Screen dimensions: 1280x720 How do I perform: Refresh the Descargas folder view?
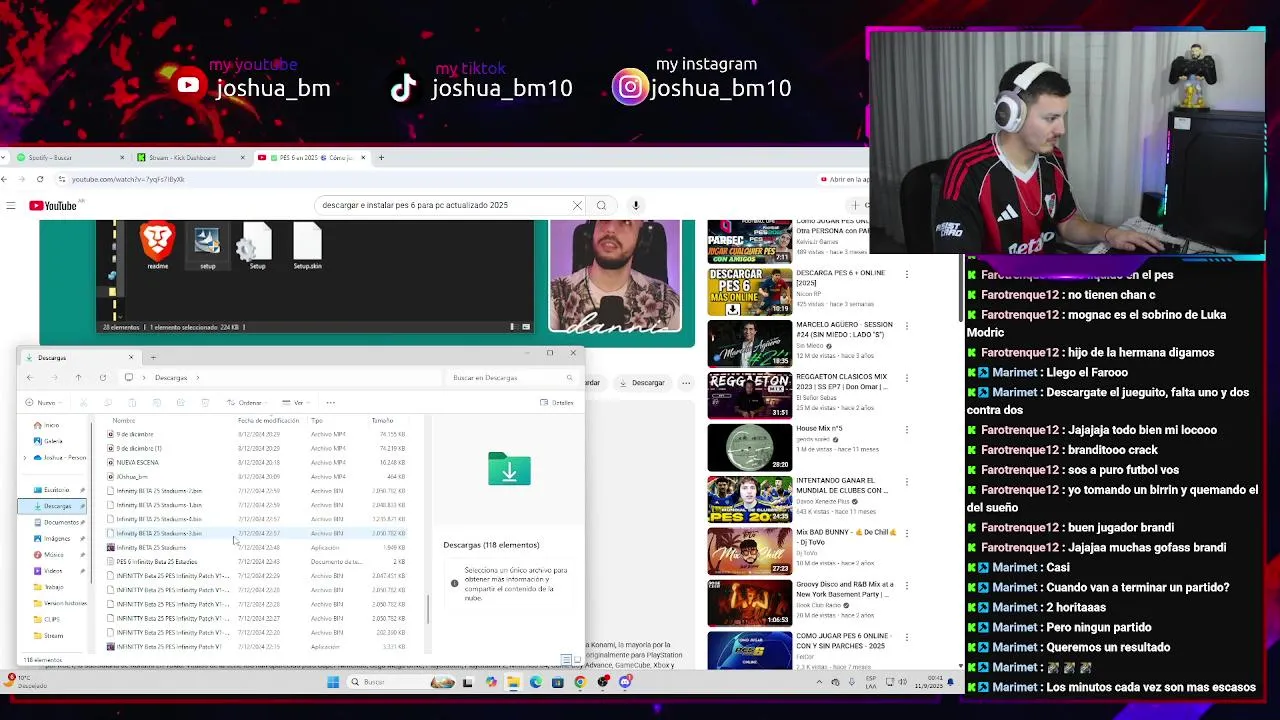point(103,377)
